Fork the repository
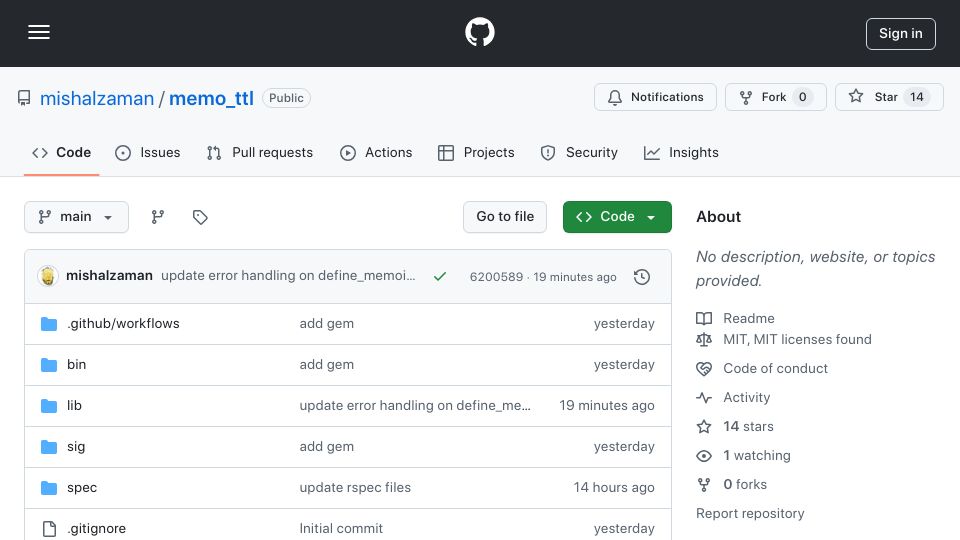Viewport: 960px width, 540px height. click(776, 97)
